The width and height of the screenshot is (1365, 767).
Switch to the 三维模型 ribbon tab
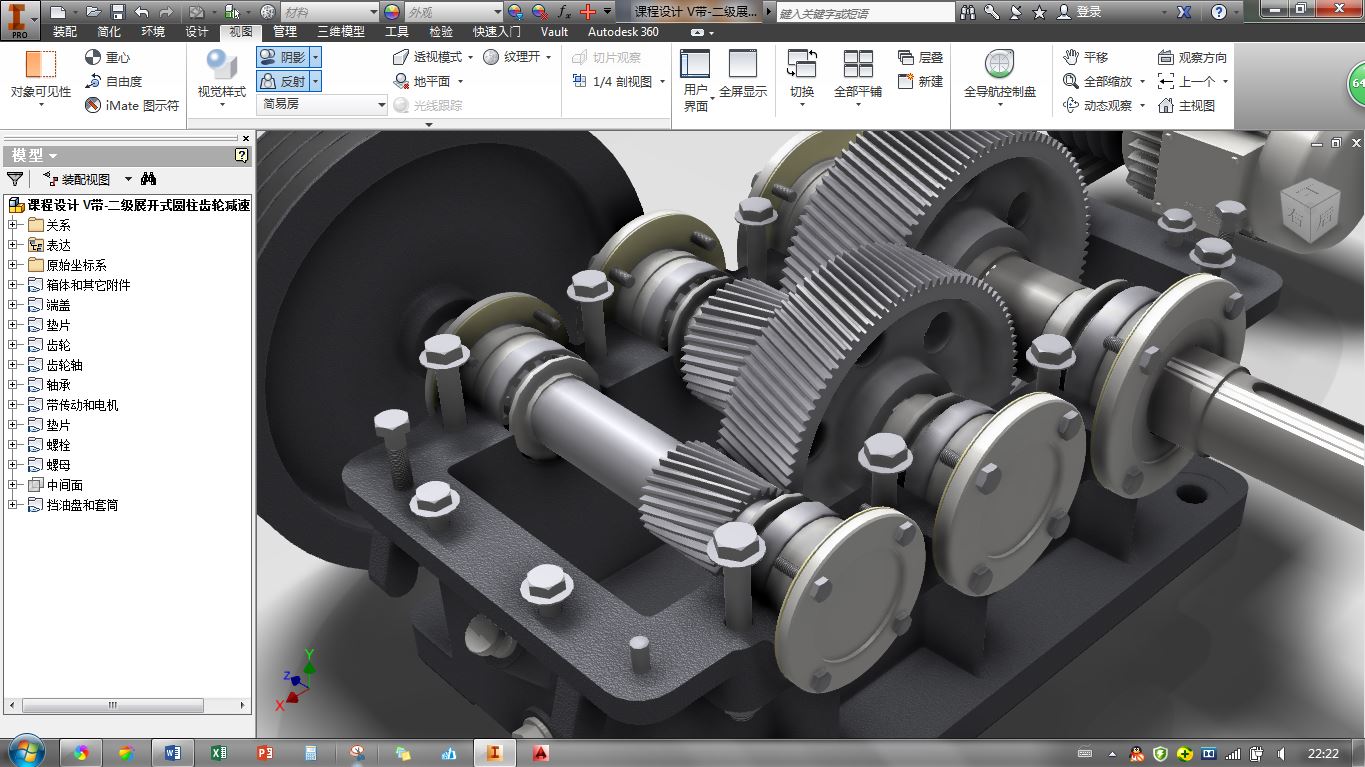pyautogui.click(x=341, y=32)
